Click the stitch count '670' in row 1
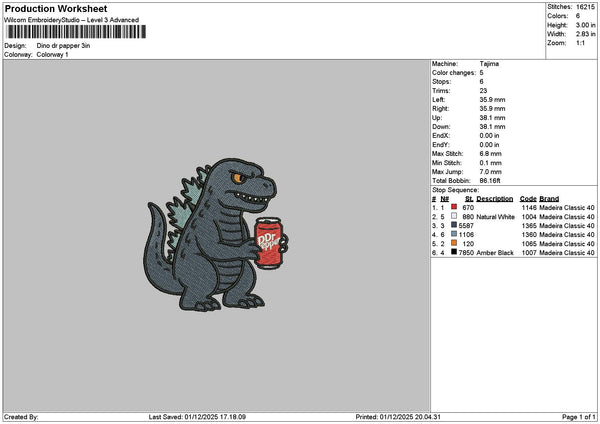600x424 pixels. point(468,208)
